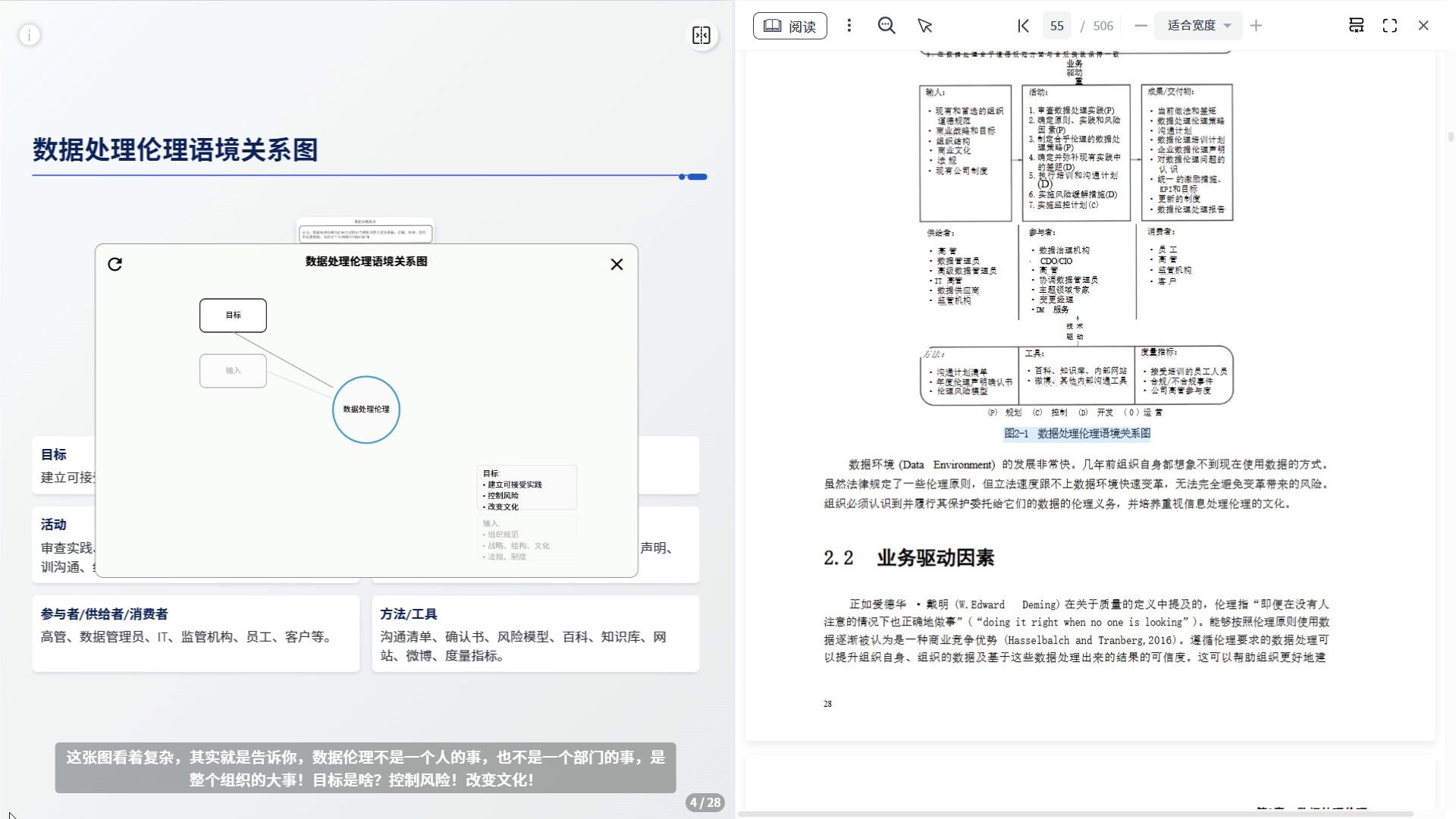Select the cursor pointer tool
The width and height of the screenshot is (1456, 819).
tap(924, 26)
